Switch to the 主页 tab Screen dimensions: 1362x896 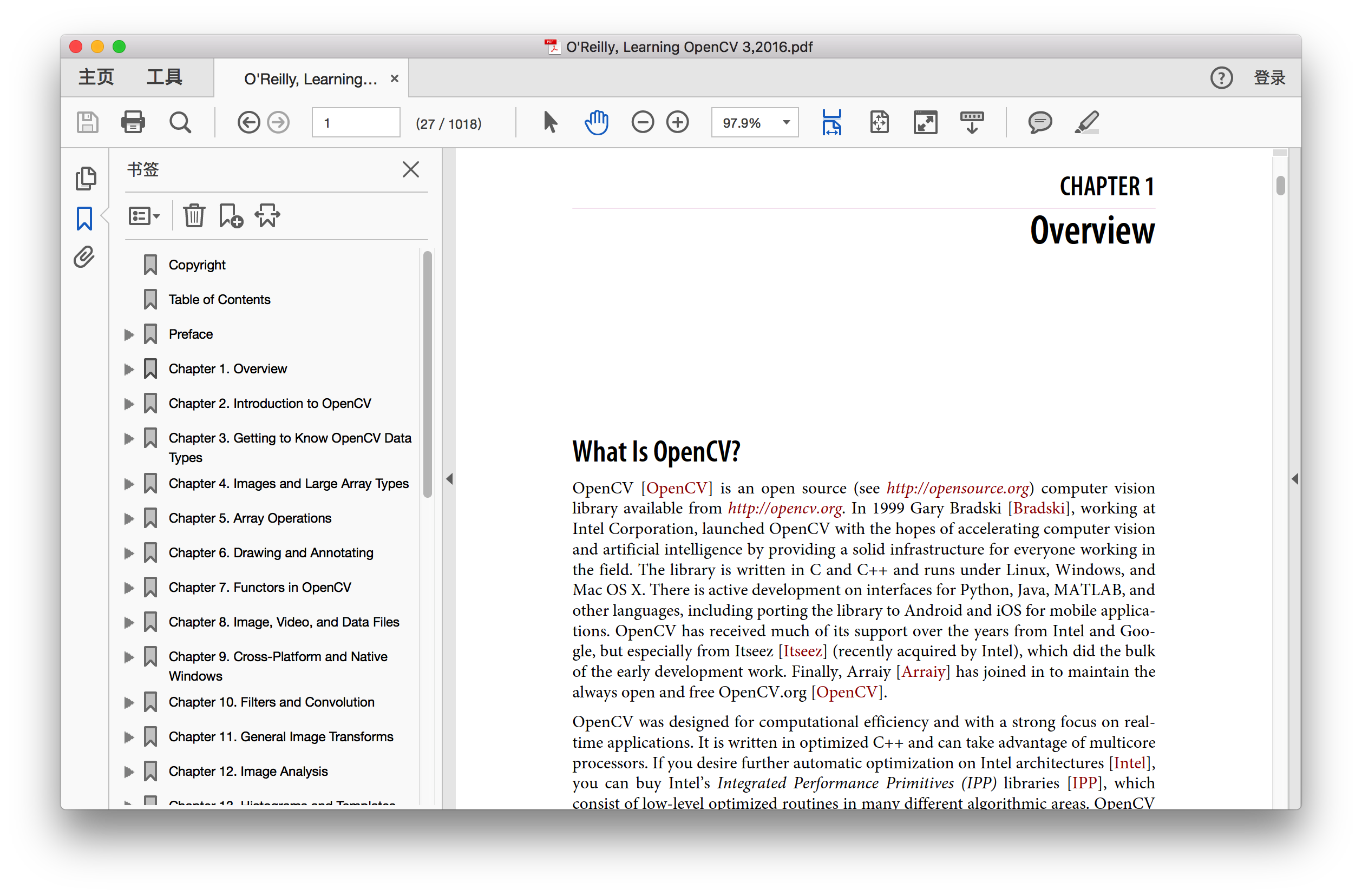96,77
